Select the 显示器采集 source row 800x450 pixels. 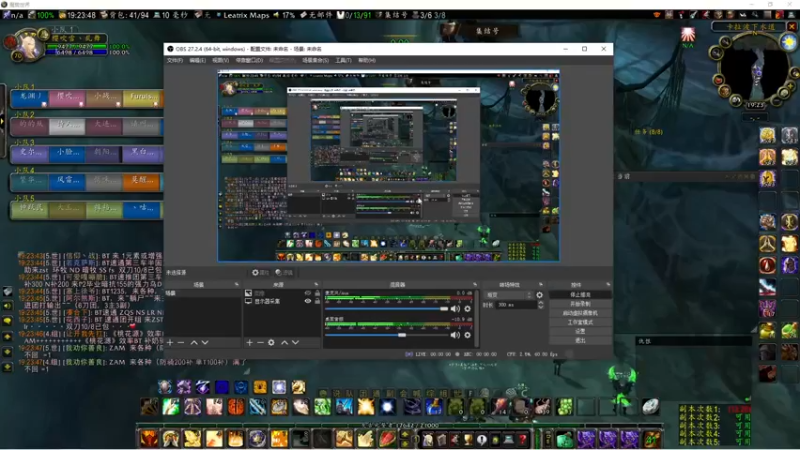pos(282,301)
